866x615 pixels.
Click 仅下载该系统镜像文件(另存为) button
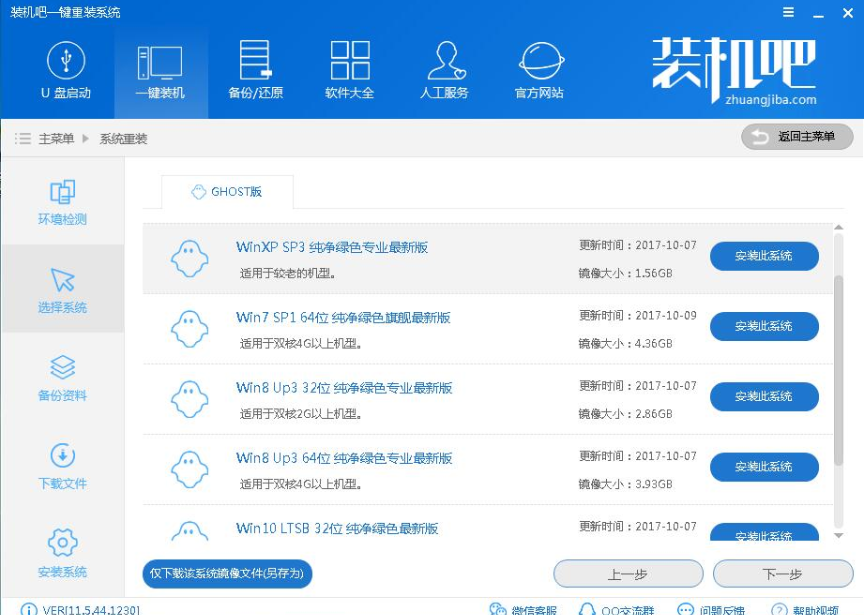point(227,574)
